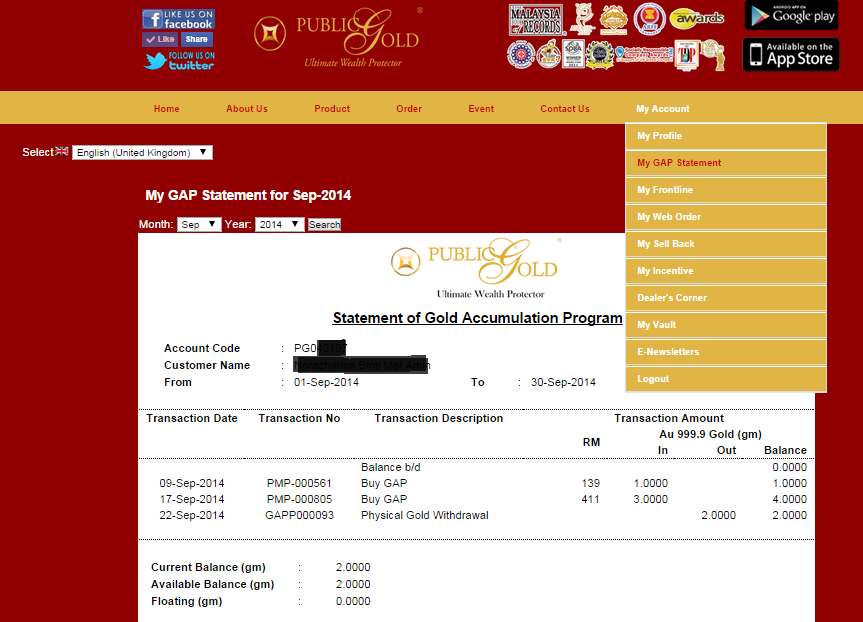863x622 pixels.
Task: Expand the Year dropdown showing 2014
Action: [x=279, y=225]
